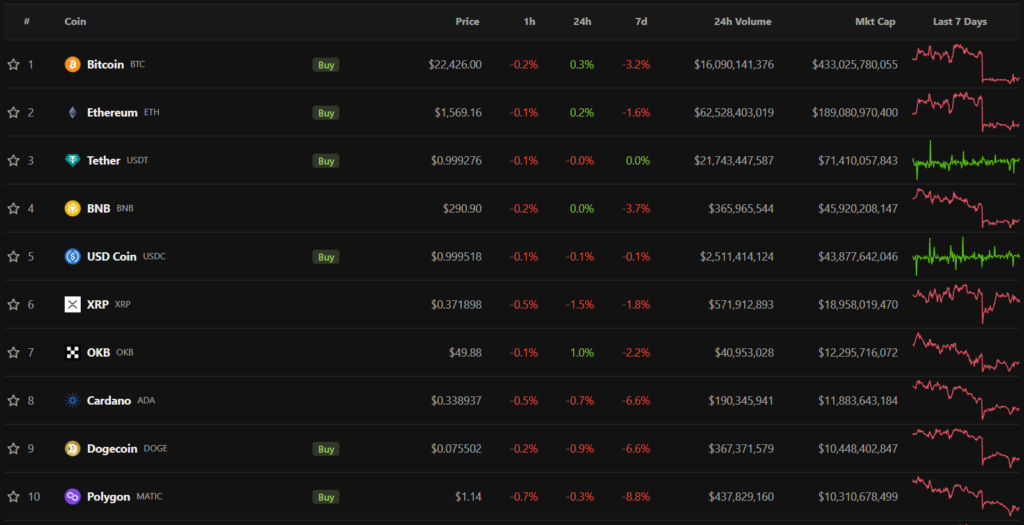Click the BNB coin logo icon

pos(72,208)
